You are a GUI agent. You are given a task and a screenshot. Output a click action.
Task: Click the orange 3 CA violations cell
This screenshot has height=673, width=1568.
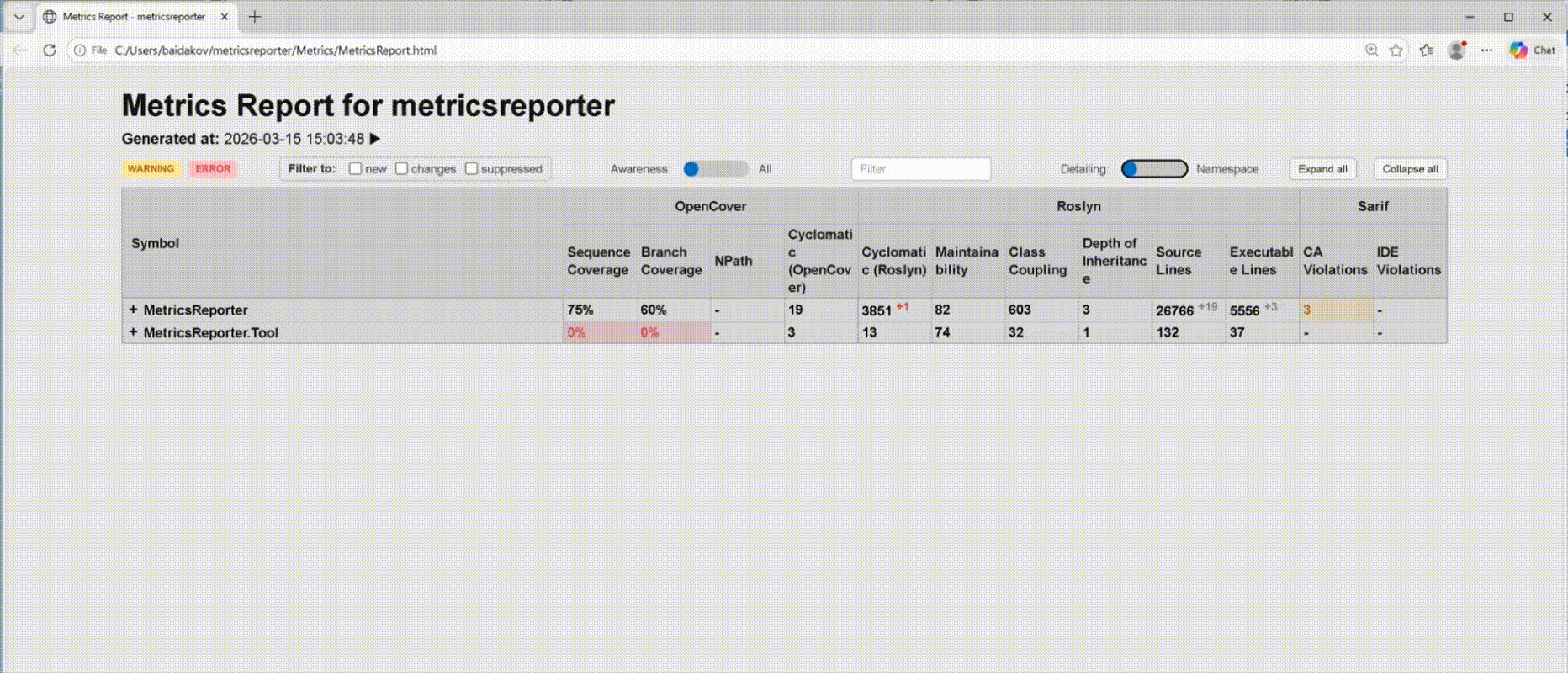coord(1336,310)
